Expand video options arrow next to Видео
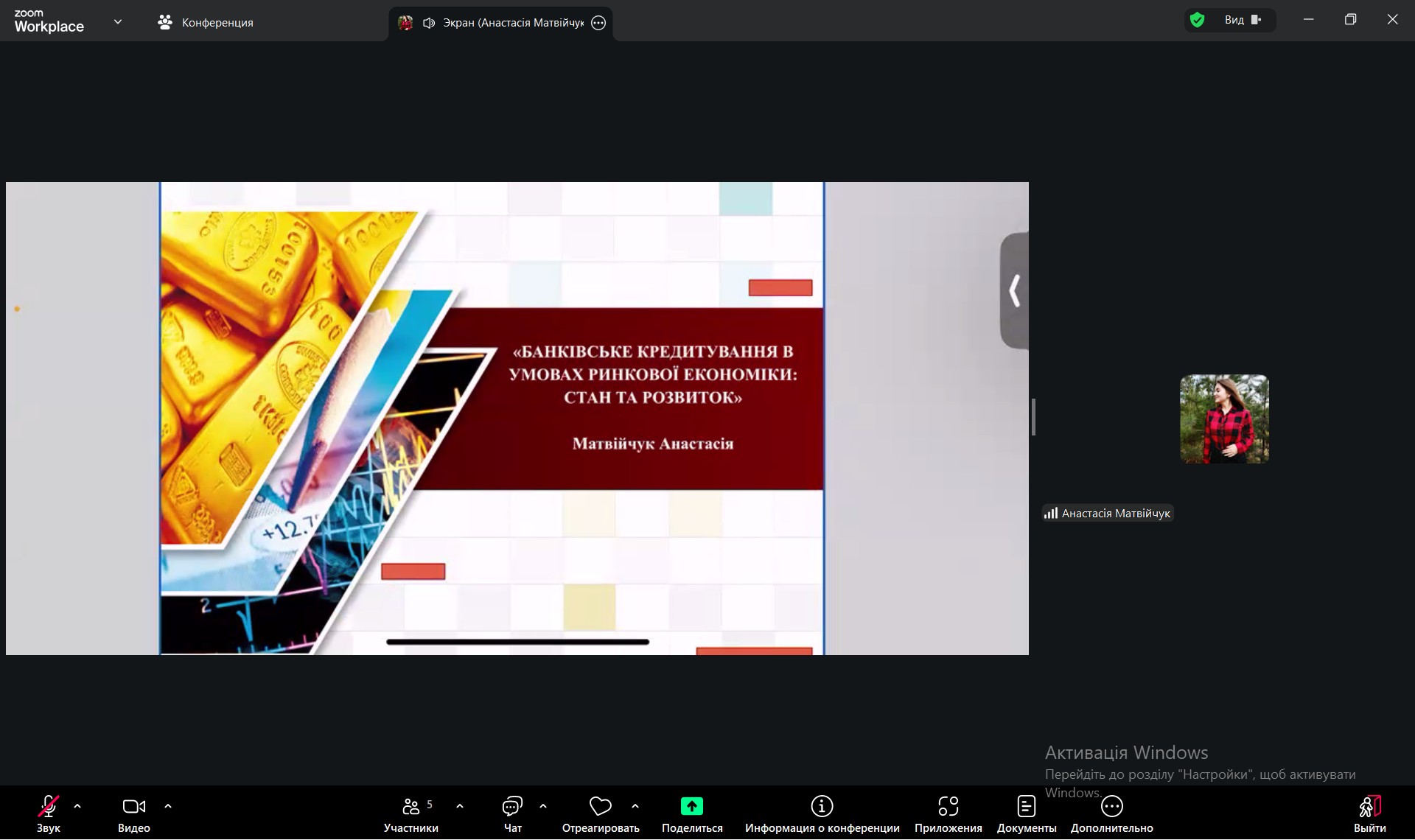 [168, 806]
